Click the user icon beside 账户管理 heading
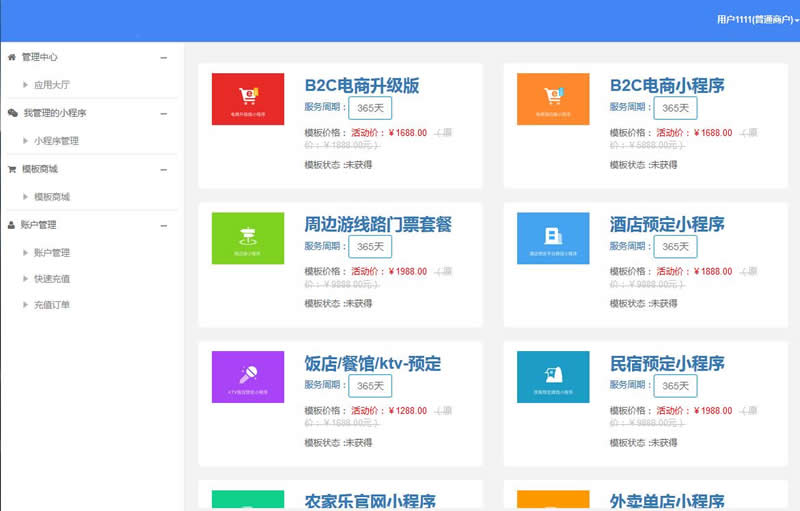Image resolution: width=800 pixels, height=511 pixels. point(11,225)
